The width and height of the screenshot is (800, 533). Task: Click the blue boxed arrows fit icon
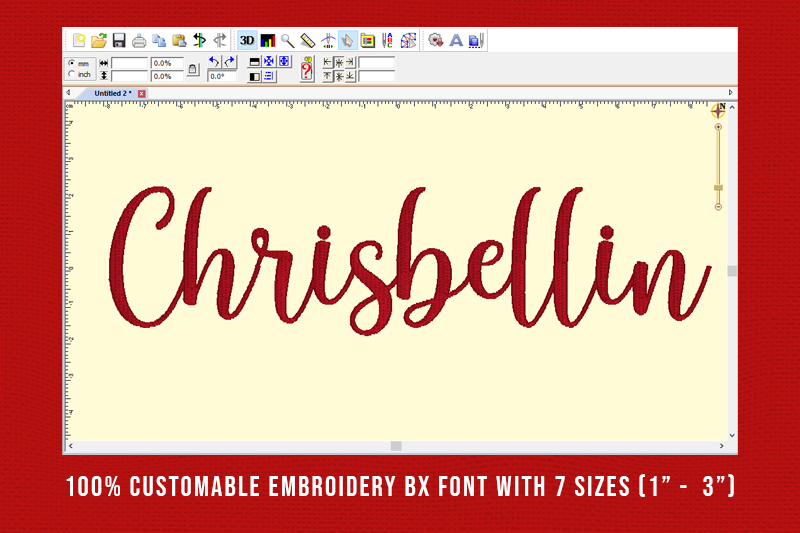(284, 62)
